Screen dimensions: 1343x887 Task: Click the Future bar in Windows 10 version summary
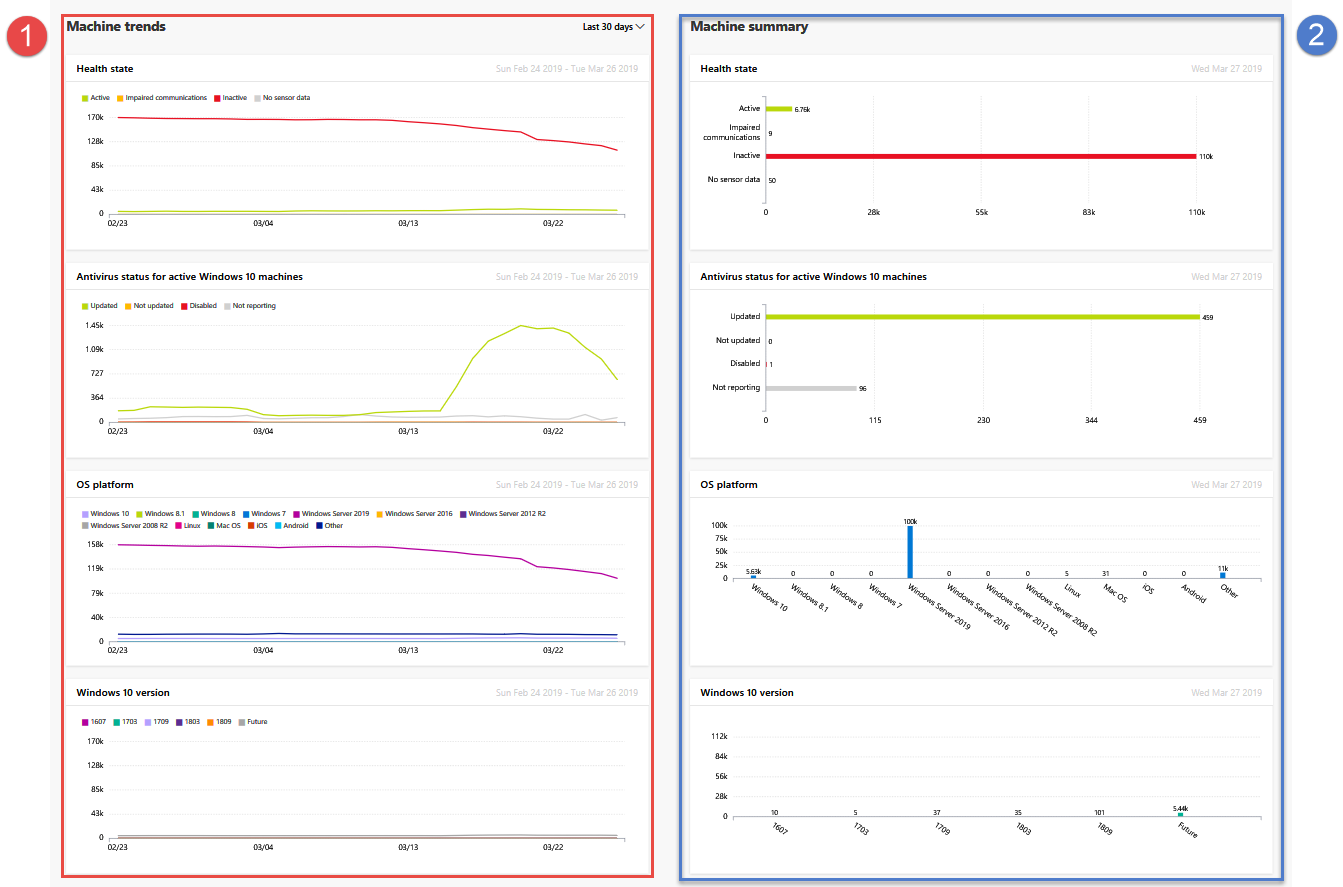pyautogui.click(x=1180, y=814)
